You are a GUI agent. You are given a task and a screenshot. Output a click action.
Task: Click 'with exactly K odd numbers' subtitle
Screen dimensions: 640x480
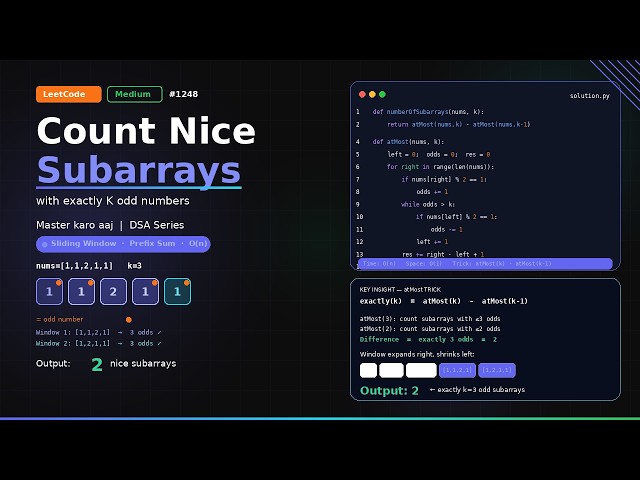point(113,201)
